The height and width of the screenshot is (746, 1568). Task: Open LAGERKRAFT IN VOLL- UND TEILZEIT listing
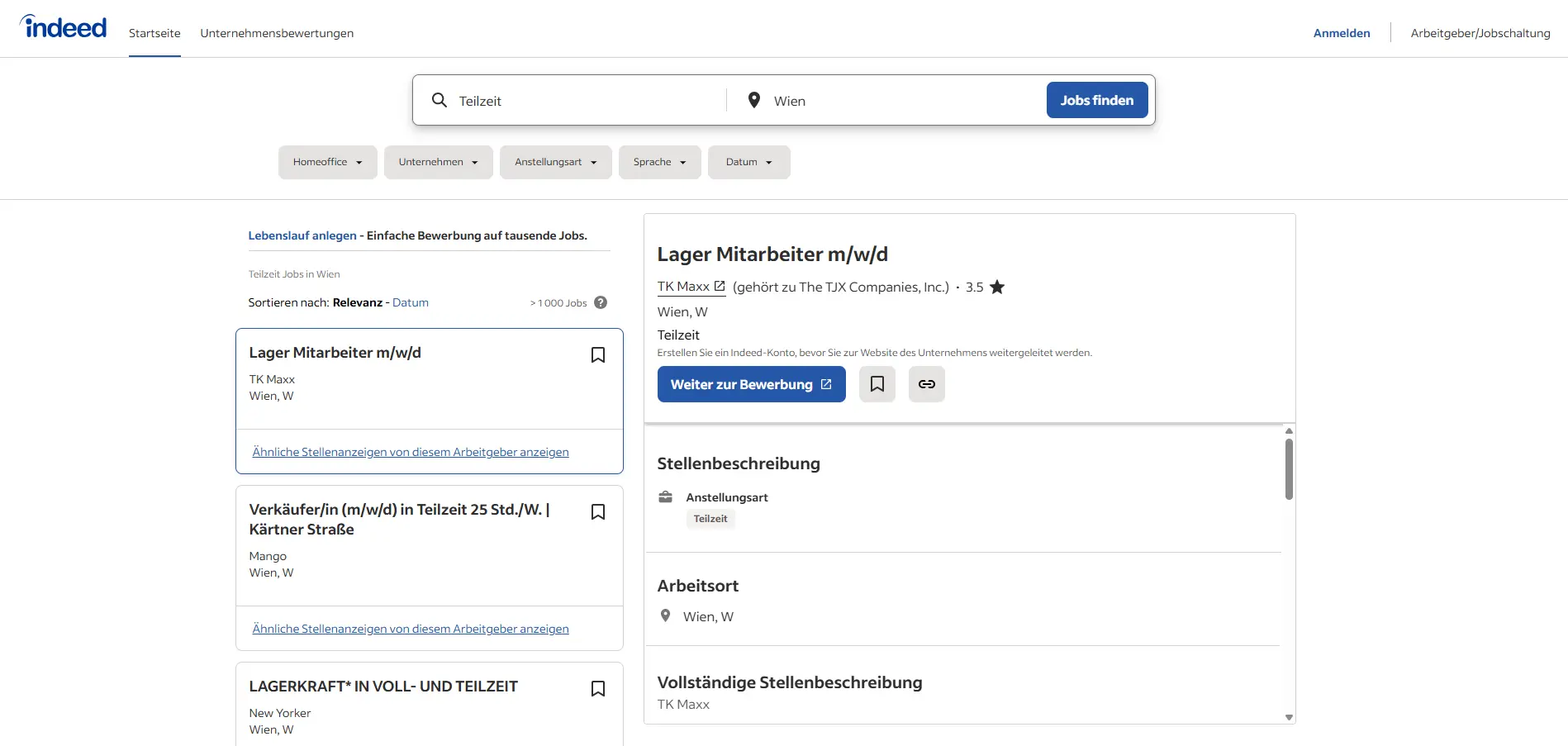pyautogui.click(x=383, y=687)
